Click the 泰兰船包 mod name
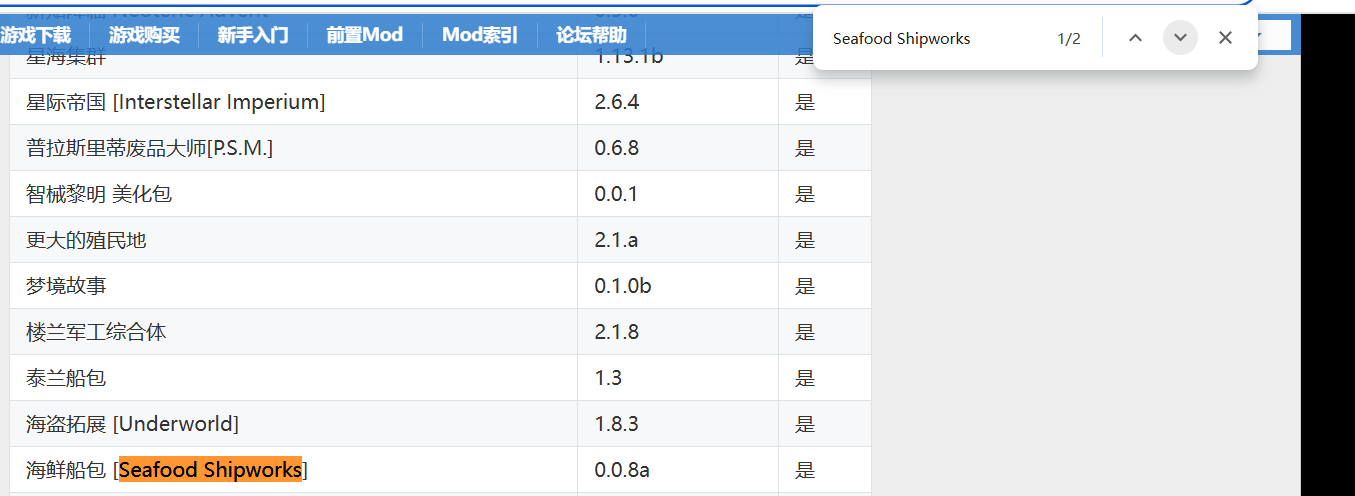Image resolution: width=1355 pixels, height=496 pixels. (66, 378)
